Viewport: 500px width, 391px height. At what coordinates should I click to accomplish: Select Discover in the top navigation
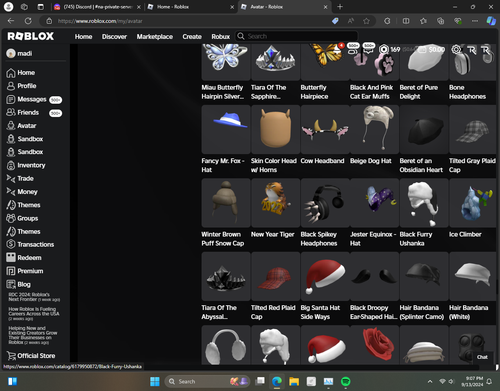coord(114,36)
